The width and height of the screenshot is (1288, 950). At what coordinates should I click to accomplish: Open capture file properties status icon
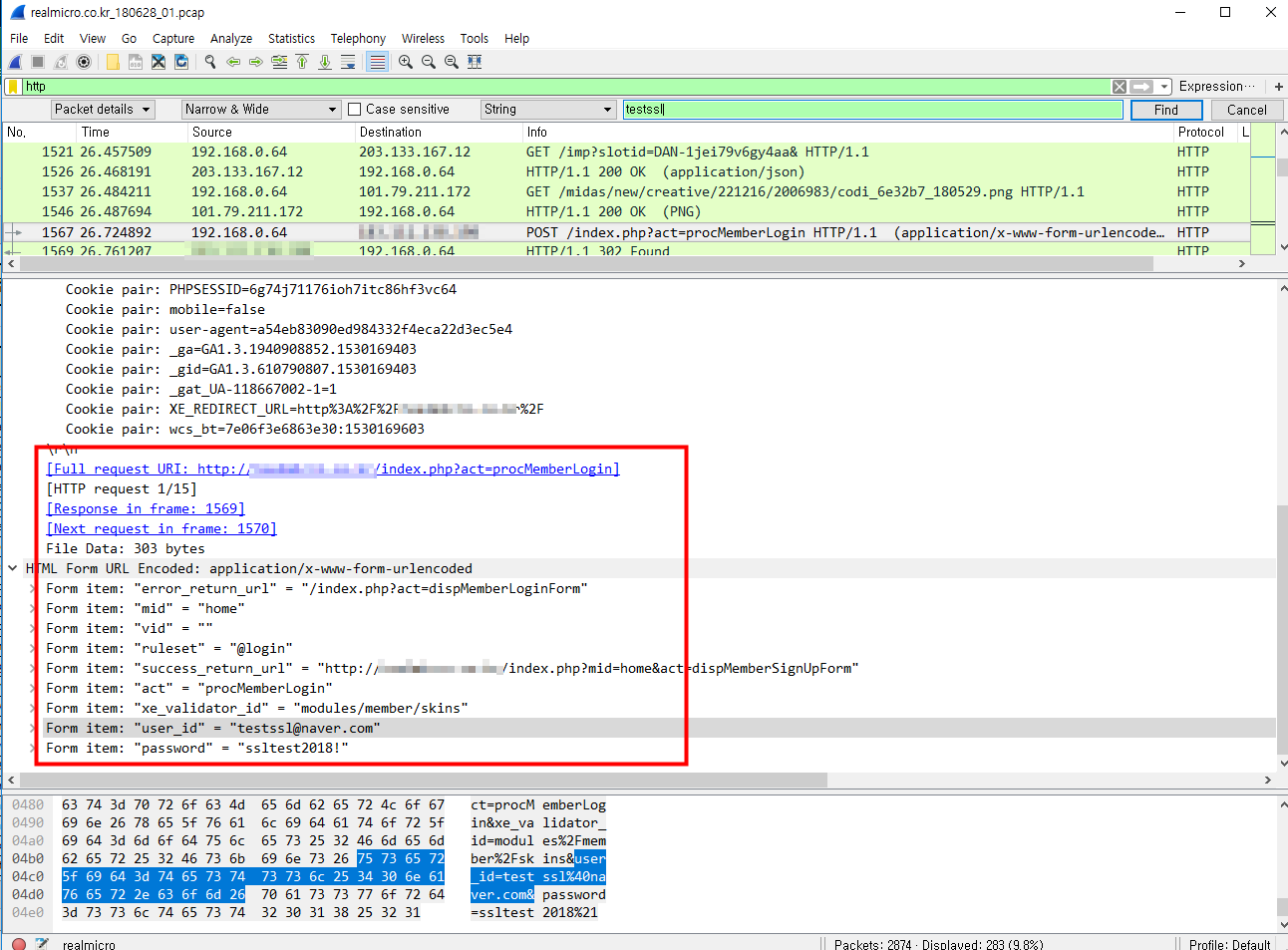(x=42, y=943)
